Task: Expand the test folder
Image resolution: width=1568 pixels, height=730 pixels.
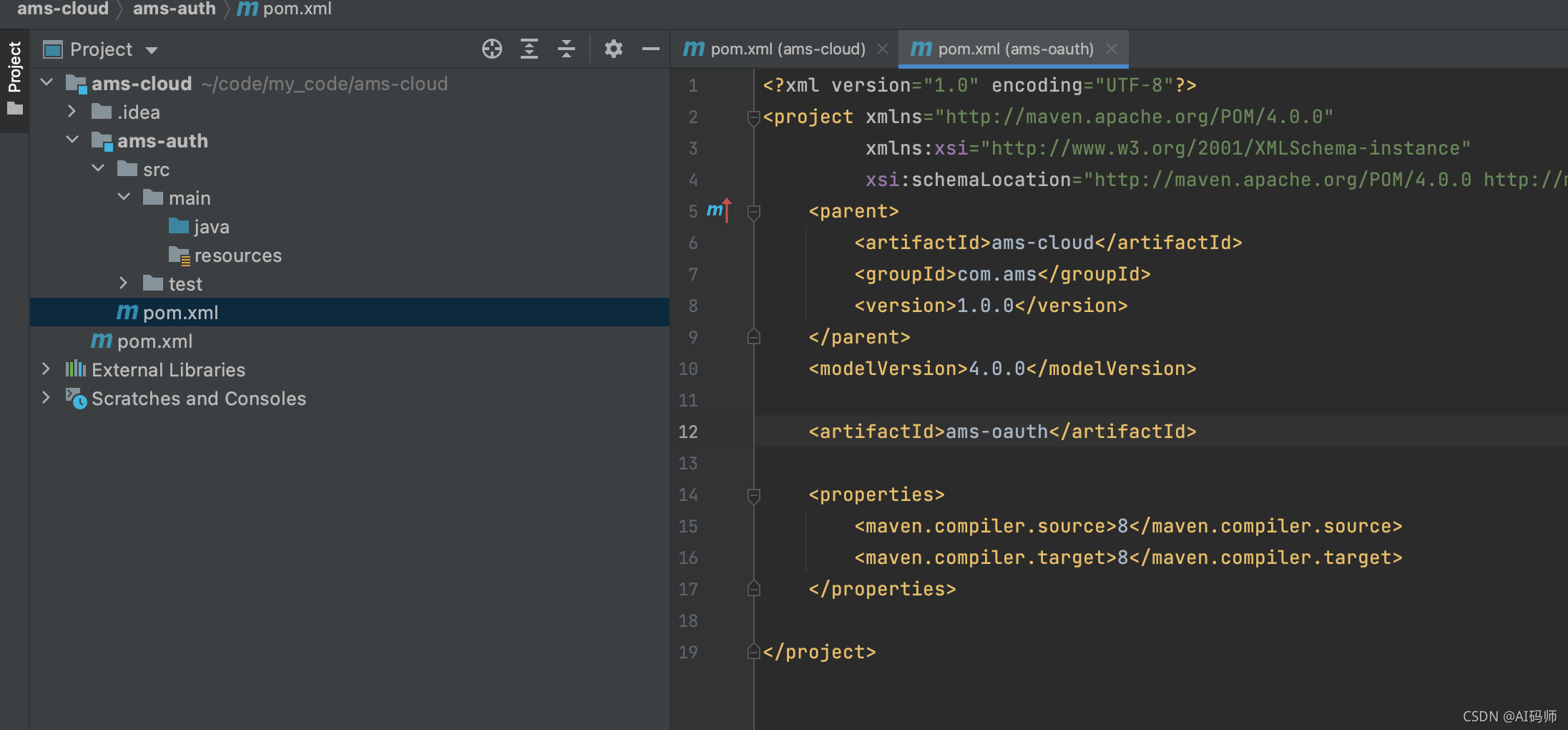Action: pos(123,283)
